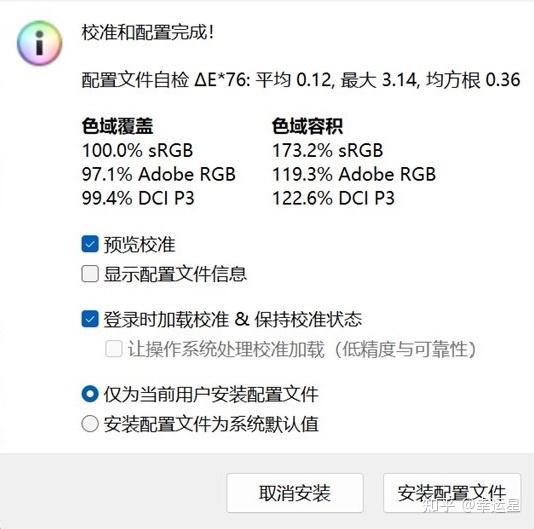The width and height of the screenshot is (534, 529).
Task: Click the 122.6% DCI P3 volume value
Action: click(333, 198)
